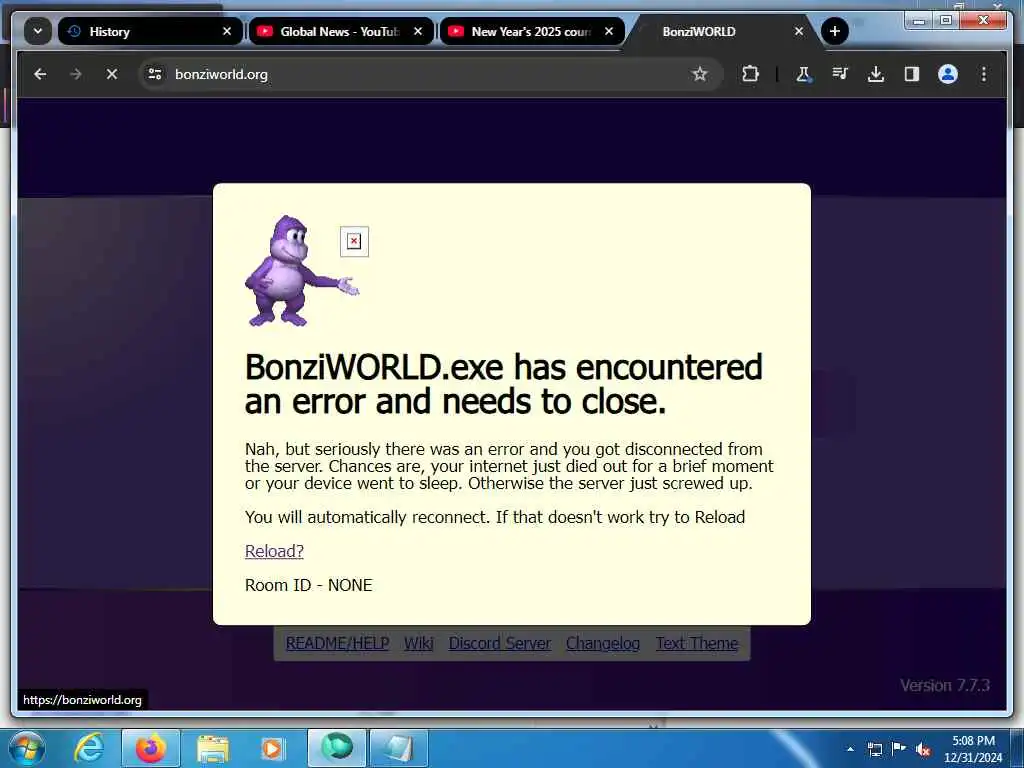
Task: Open the network tray icon
Action: [874, 749]
